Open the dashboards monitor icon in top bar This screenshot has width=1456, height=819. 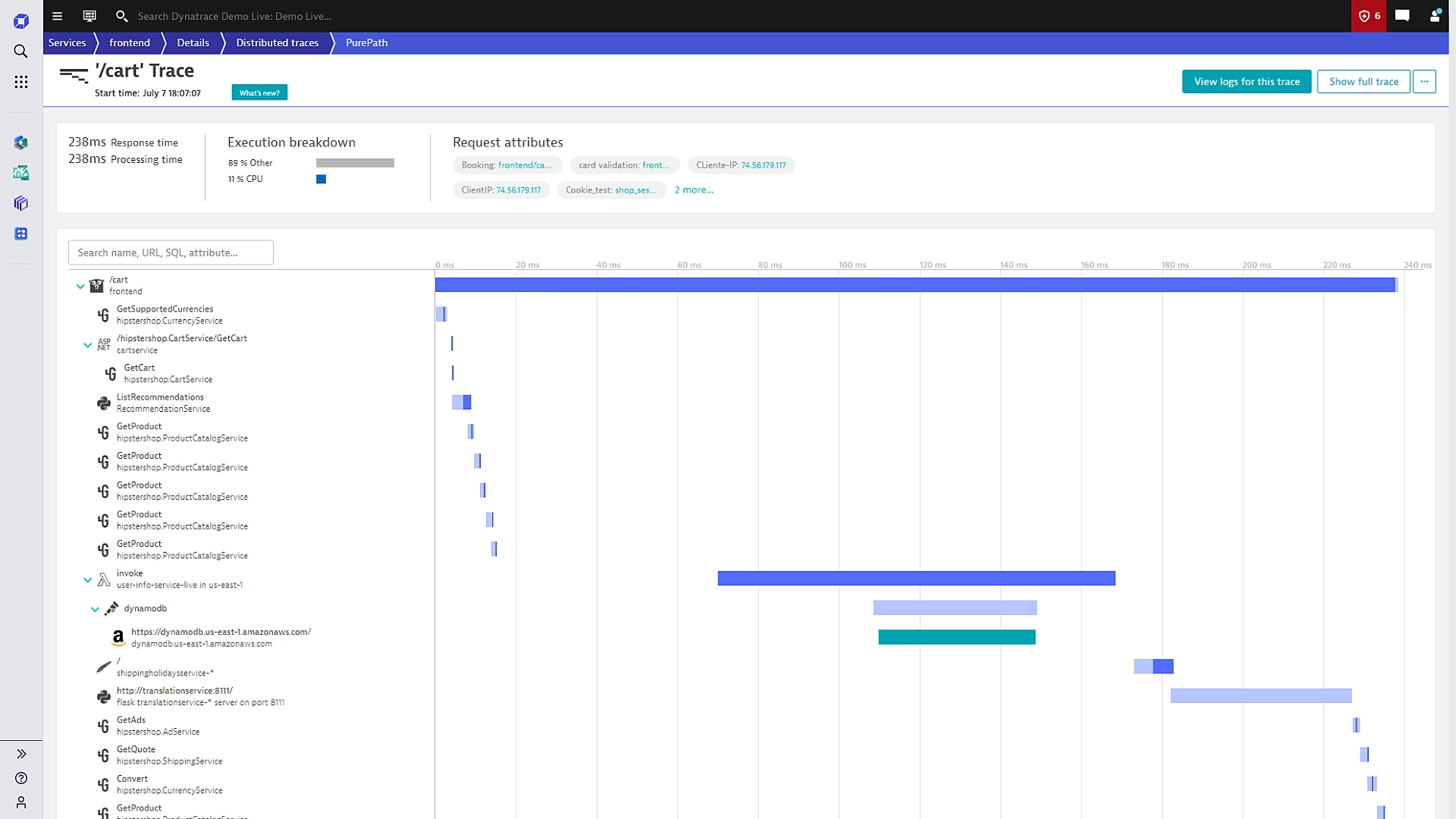click(x=89, y=16)
